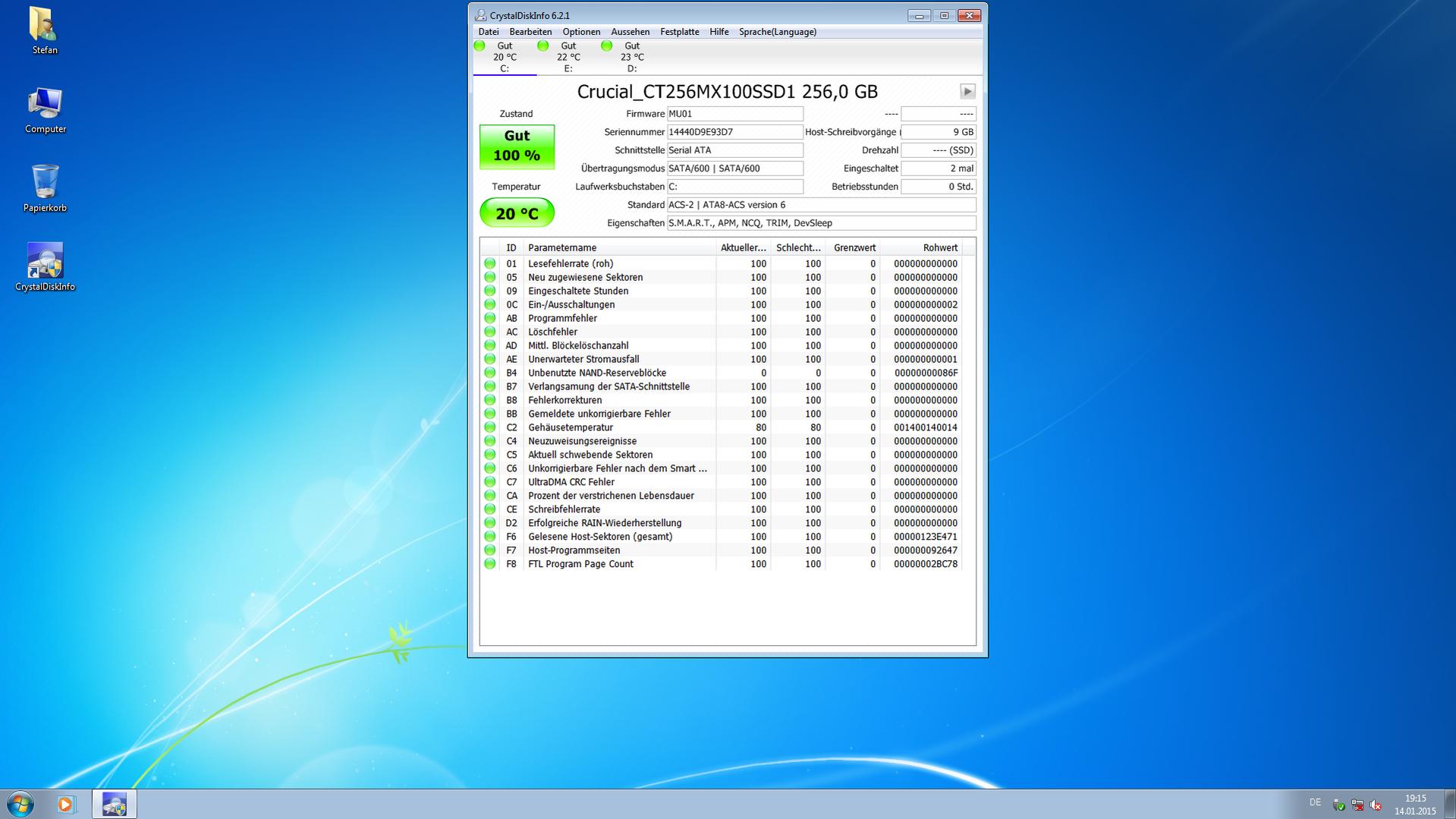Click the green shield tray icon
The image size is (1456, 819).
pyautogui.click(x=1339, y=805)
